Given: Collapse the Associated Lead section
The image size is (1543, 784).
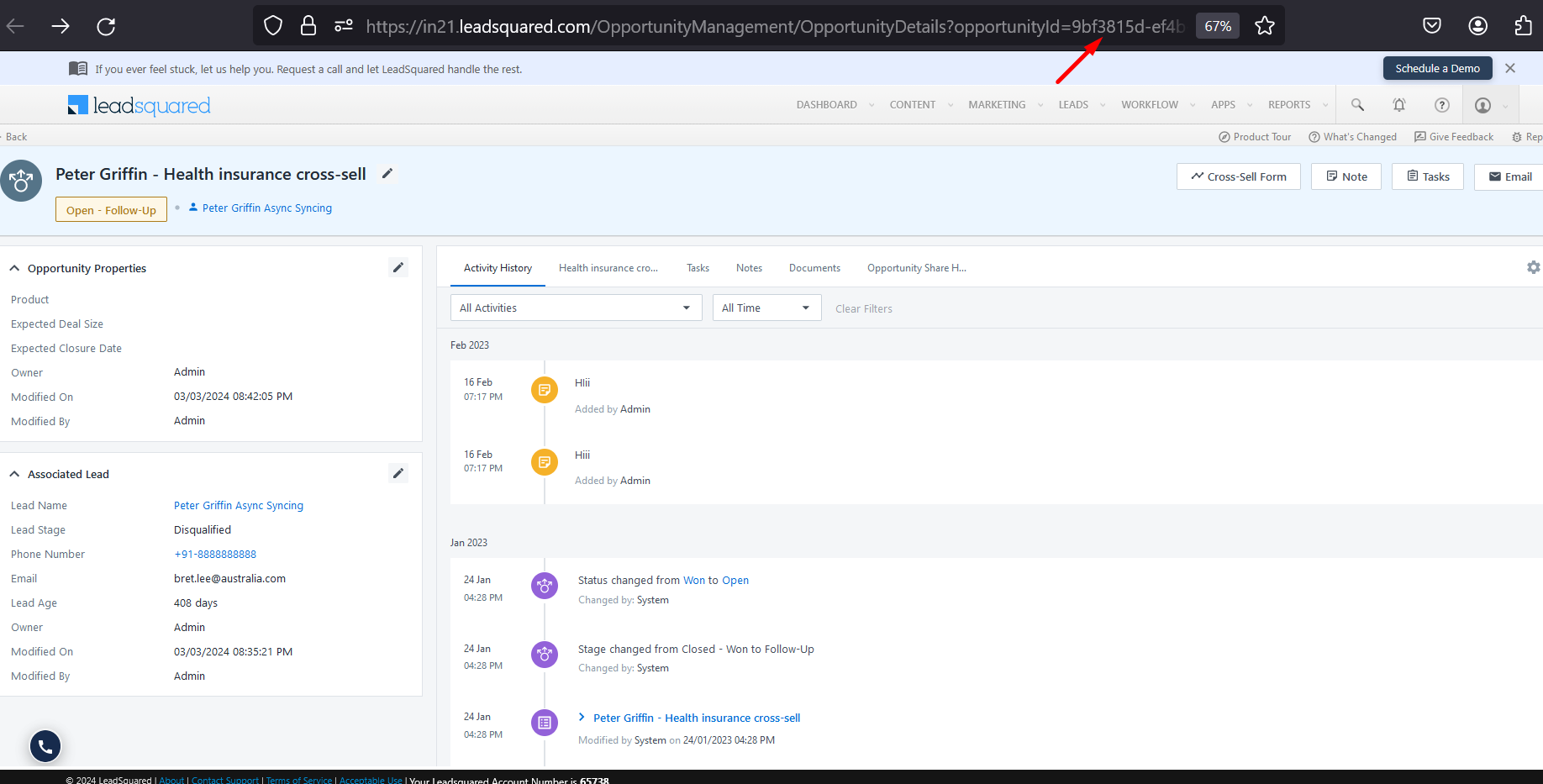Looking at the screenshot, I should pyautogui.click(x=14, y=474).
